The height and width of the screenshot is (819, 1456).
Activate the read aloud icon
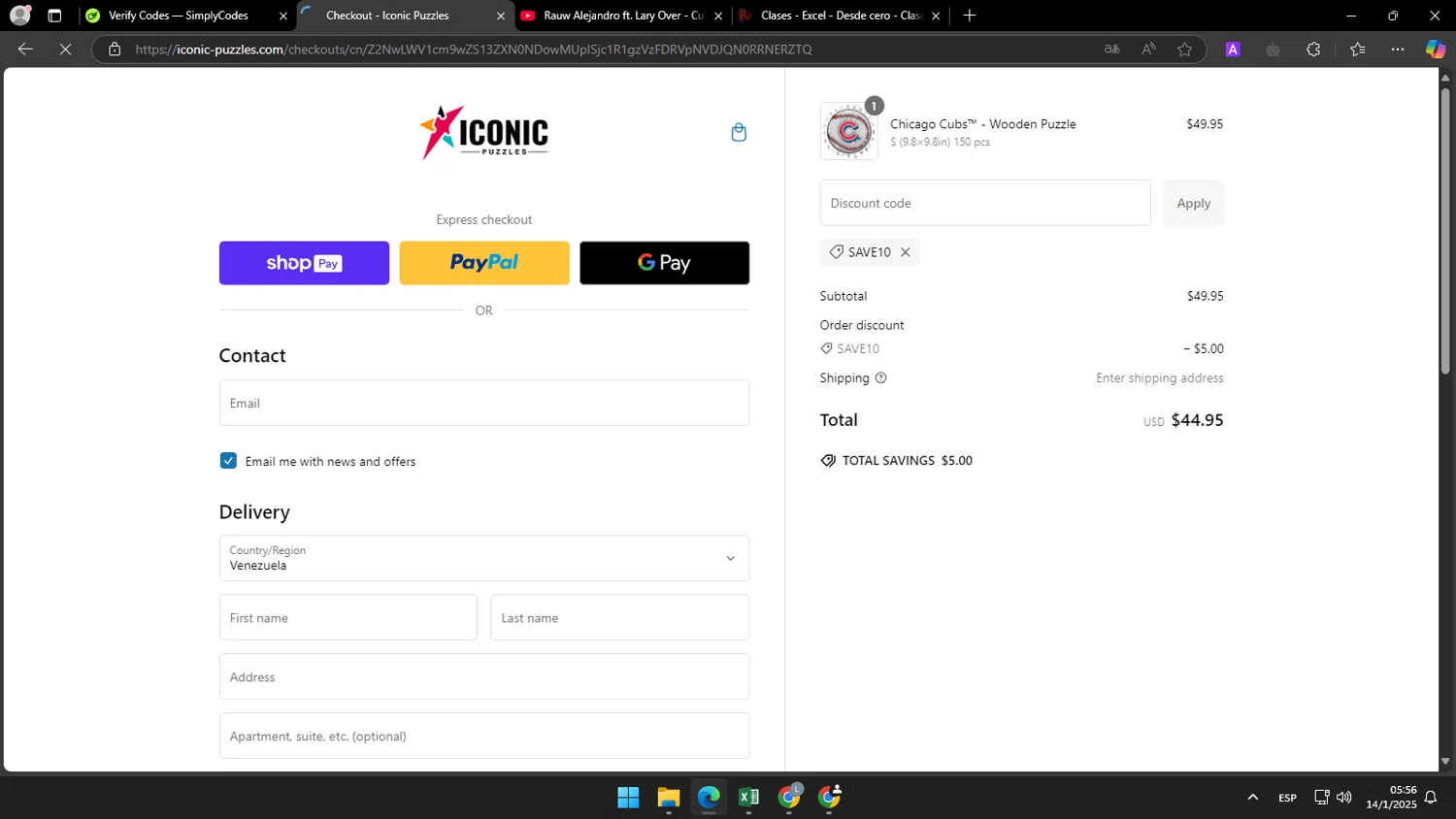[1148, 49]
